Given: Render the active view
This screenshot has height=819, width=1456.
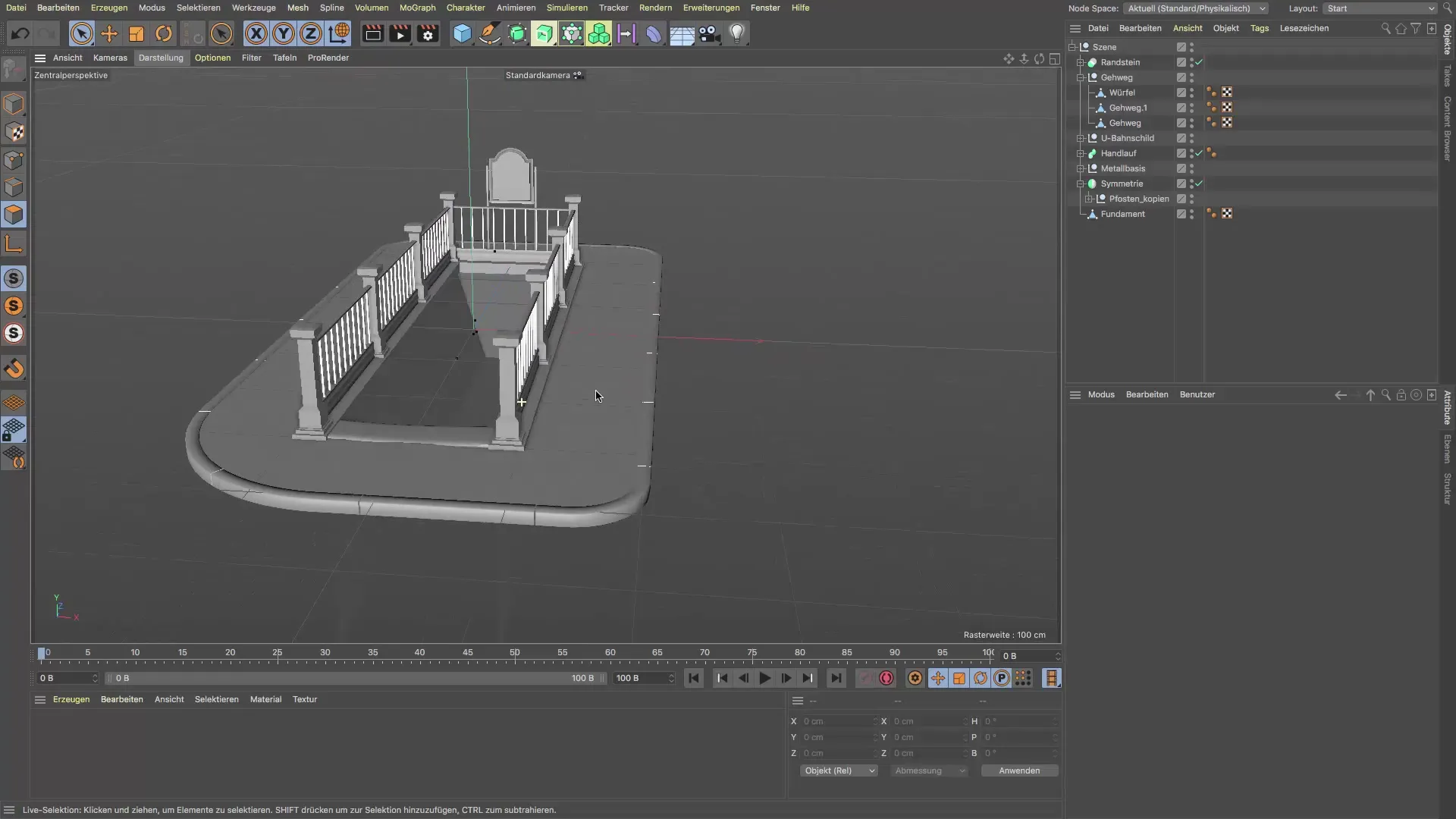Looking at the screenshot, I should pyautogui.click(x=372, y=33).
